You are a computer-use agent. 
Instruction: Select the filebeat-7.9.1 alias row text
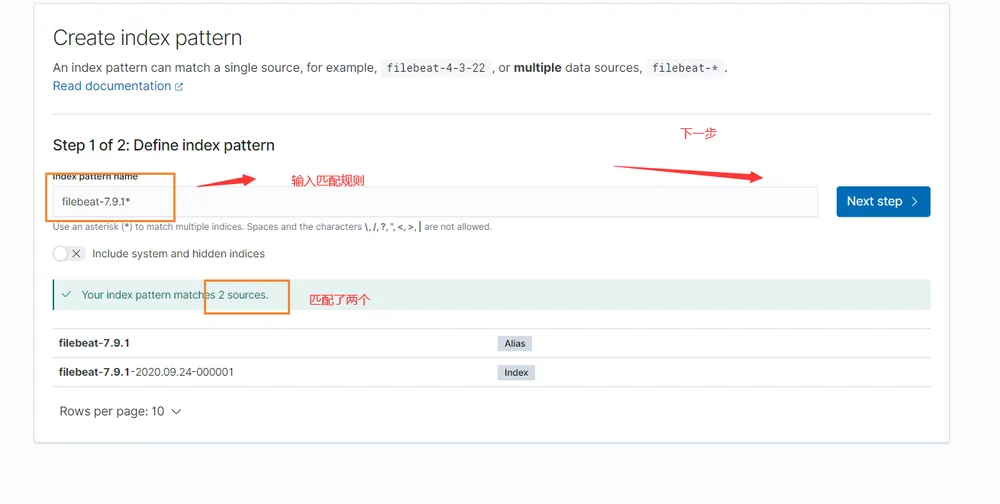94,343
